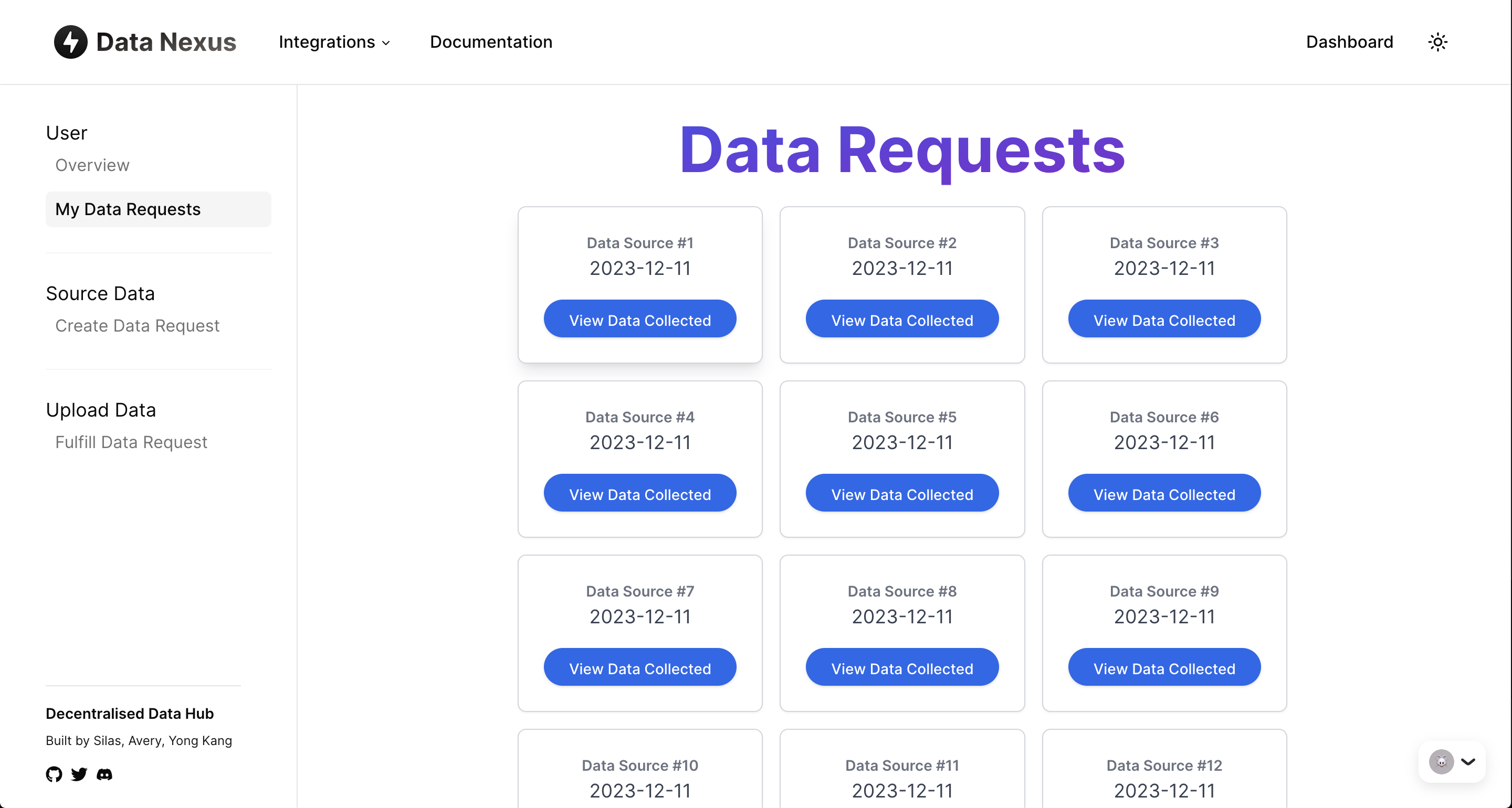
Task: Click the Data Nexus lightning bolt logo
Action: (70, 41)
